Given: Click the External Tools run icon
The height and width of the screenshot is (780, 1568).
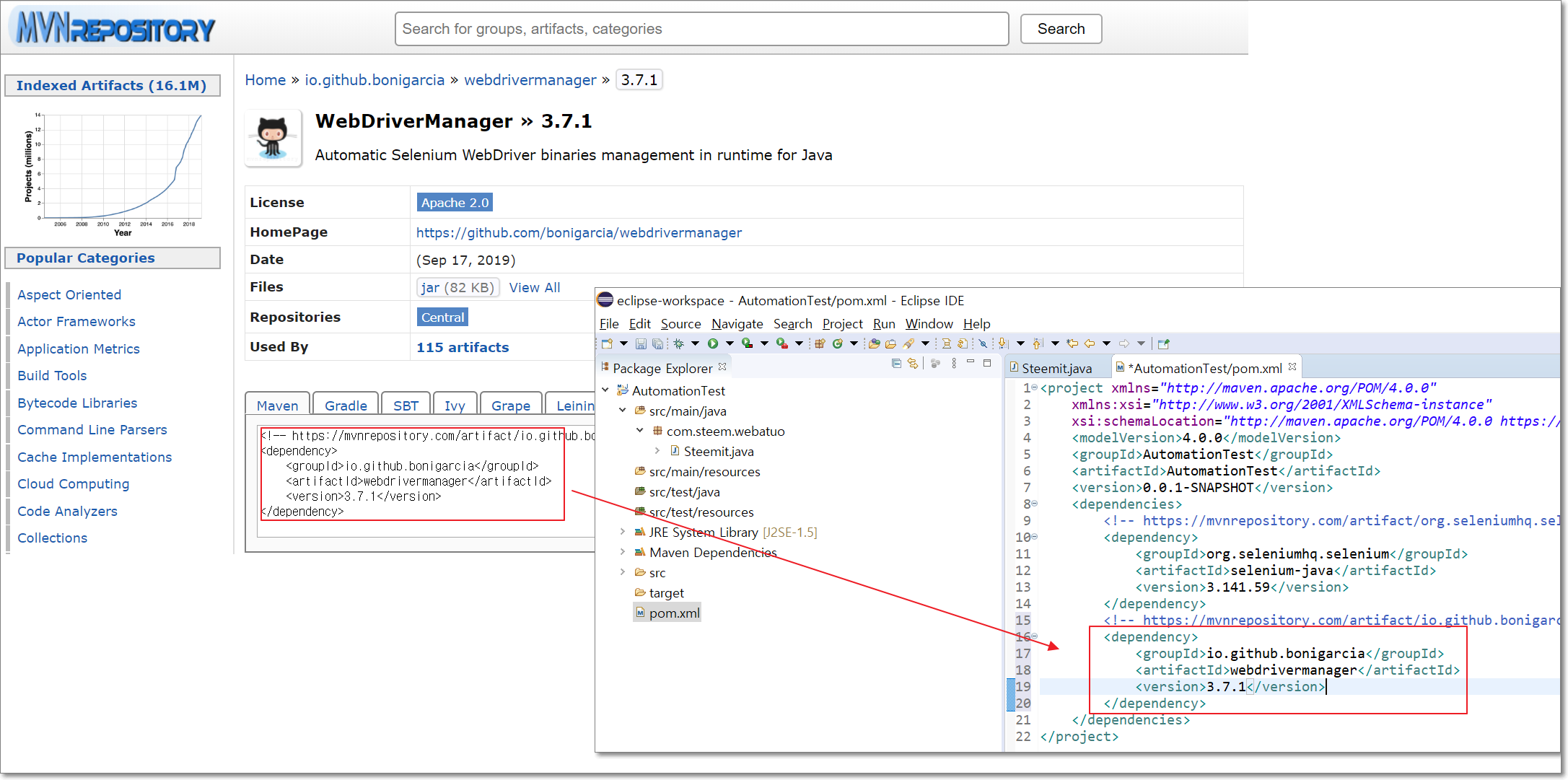Looking at the screenshot, I should pyautogui.click(x=781, y=343).
